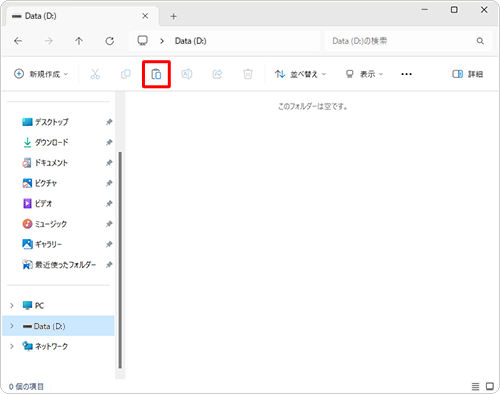Viewport: 500px width, 394px height.
Task: Click the Delete trash can icon
Action: (248, 74)
